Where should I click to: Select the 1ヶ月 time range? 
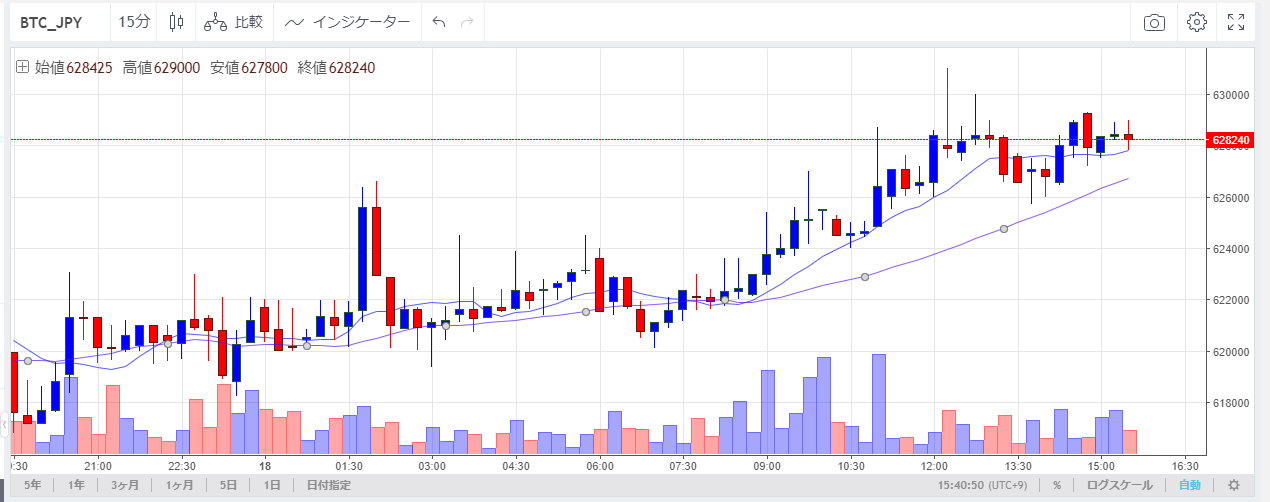[x=181, y=485]
